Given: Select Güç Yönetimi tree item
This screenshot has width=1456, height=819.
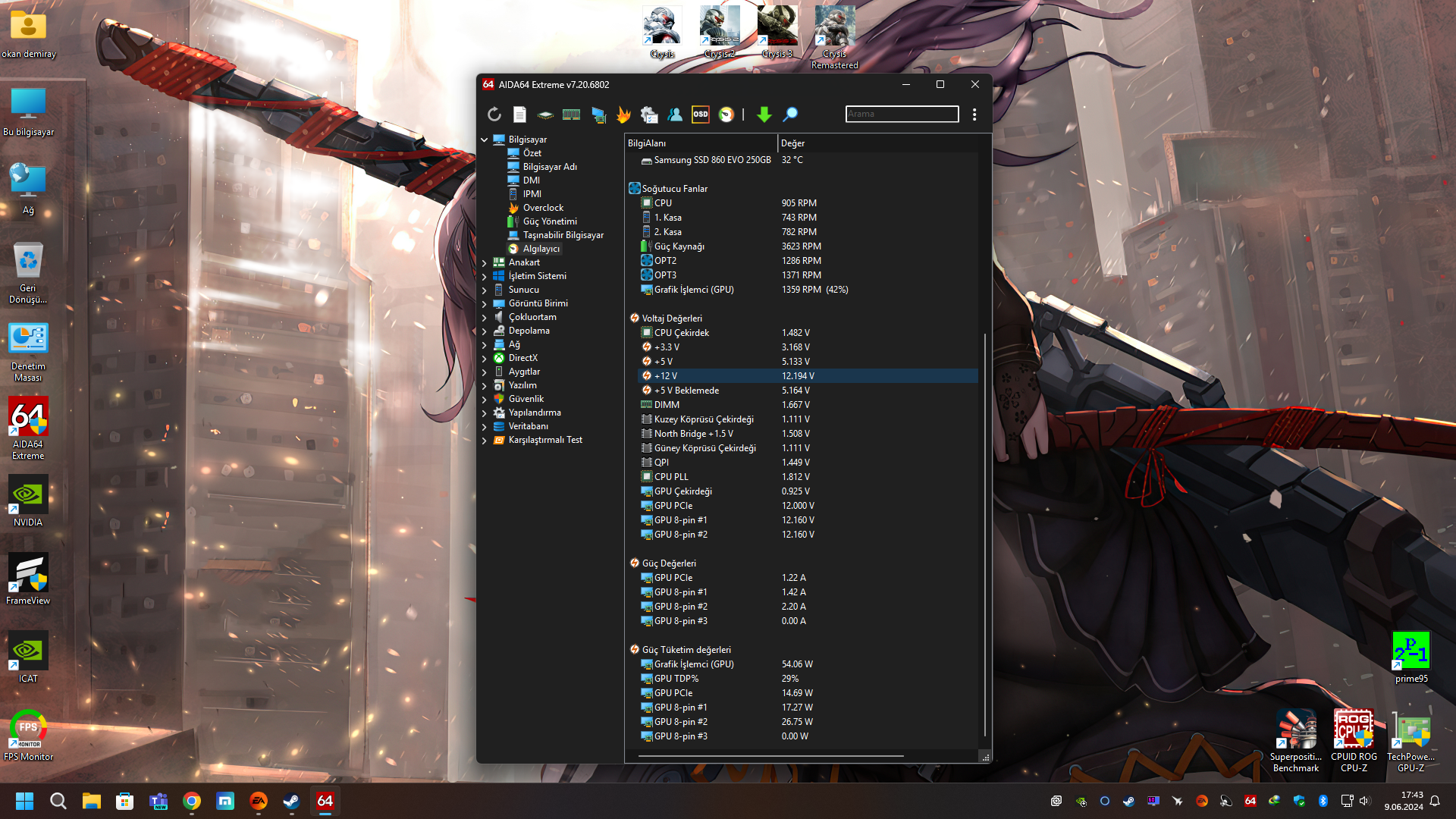Looking at the screenshot, I should tap(550, 221).
